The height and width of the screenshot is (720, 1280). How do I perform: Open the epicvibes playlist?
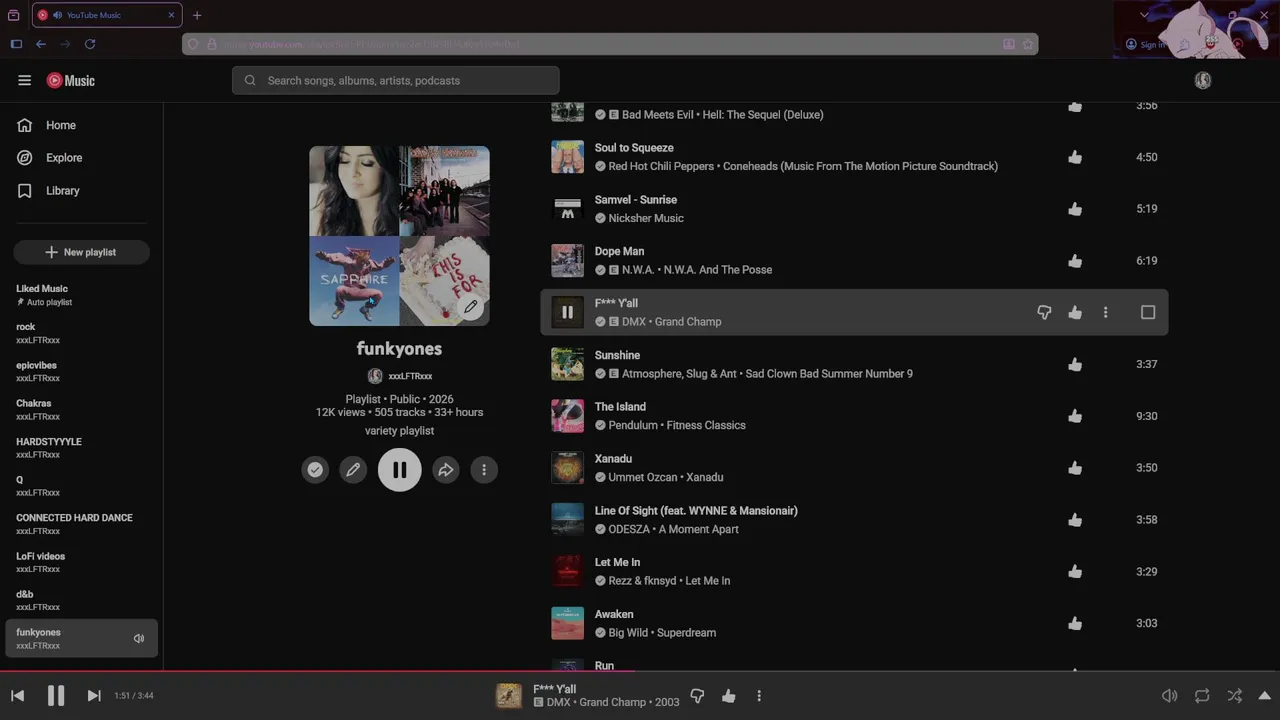81,371
